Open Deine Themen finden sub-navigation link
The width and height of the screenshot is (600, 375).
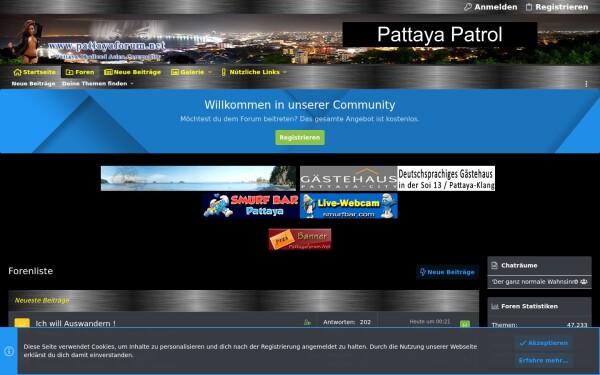pos(95,83)
